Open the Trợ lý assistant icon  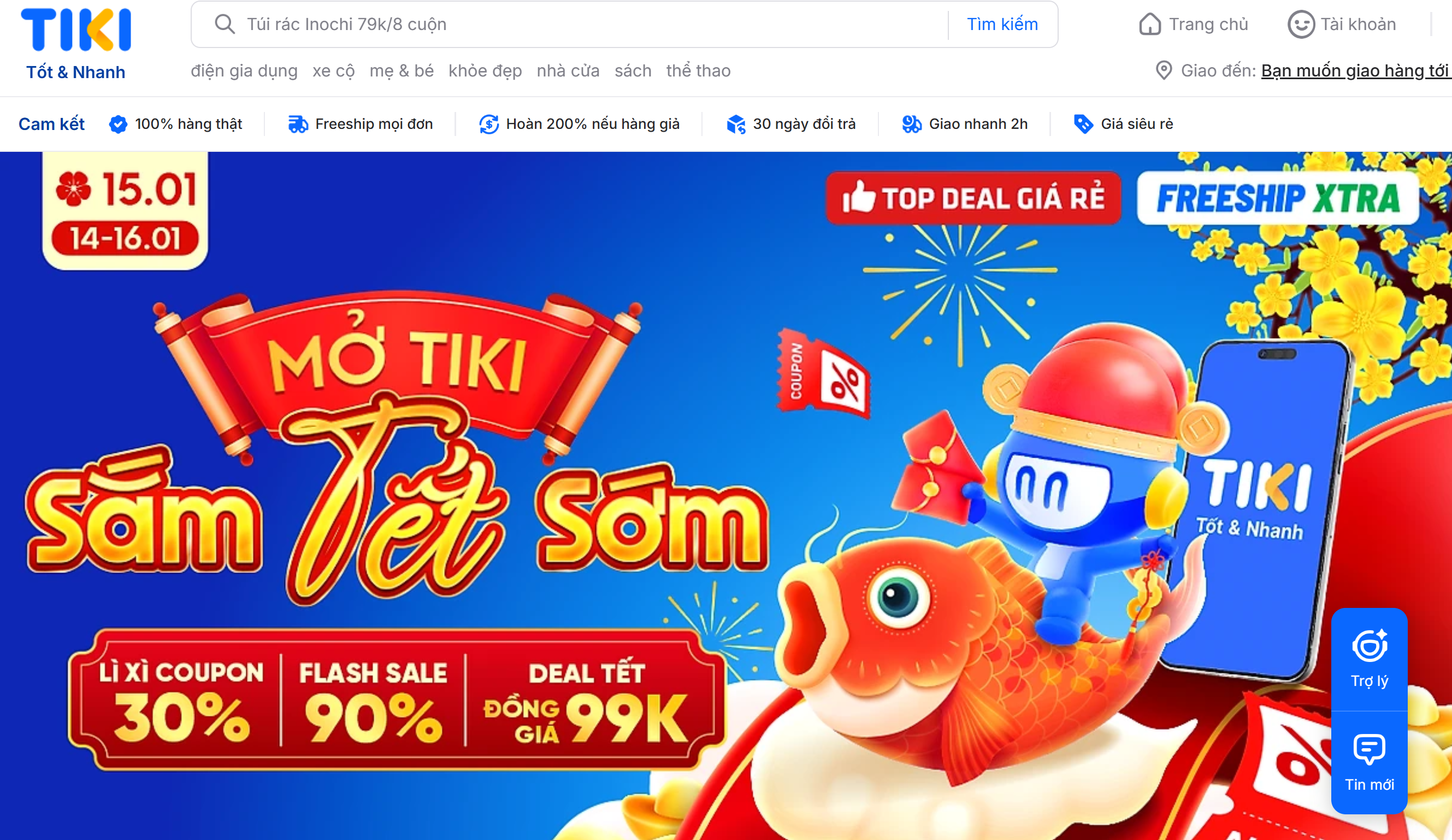point(1369,646)
